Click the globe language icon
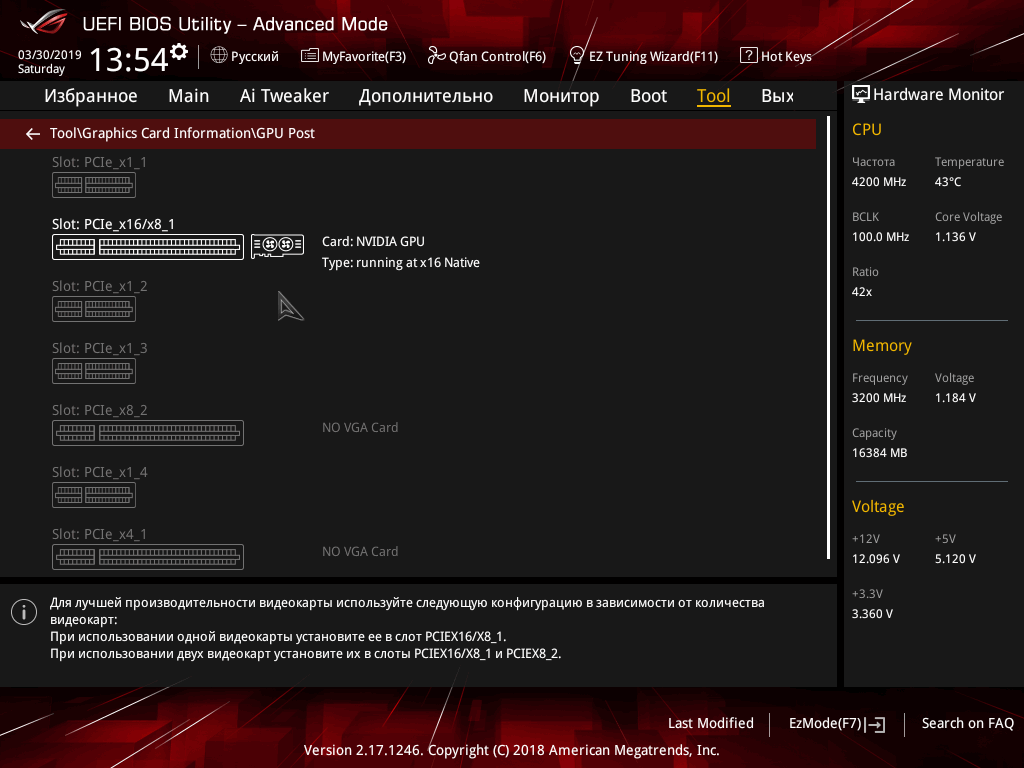The width and height of the screenshot is (1024, 768). (x=219, y=56)
